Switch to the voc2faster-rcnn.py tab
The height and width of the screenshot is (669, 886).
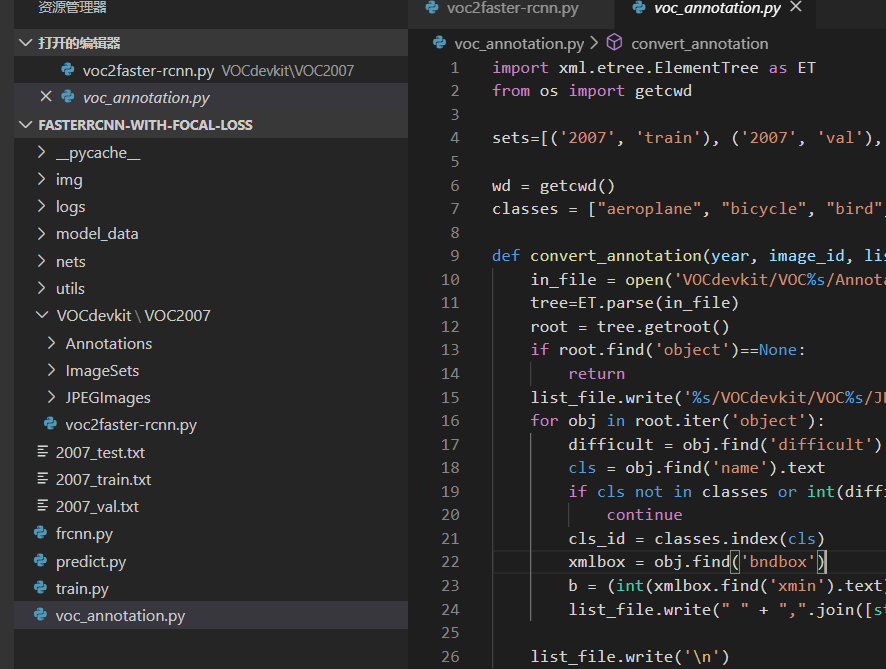pyautogui.click(x=511, y=8)
